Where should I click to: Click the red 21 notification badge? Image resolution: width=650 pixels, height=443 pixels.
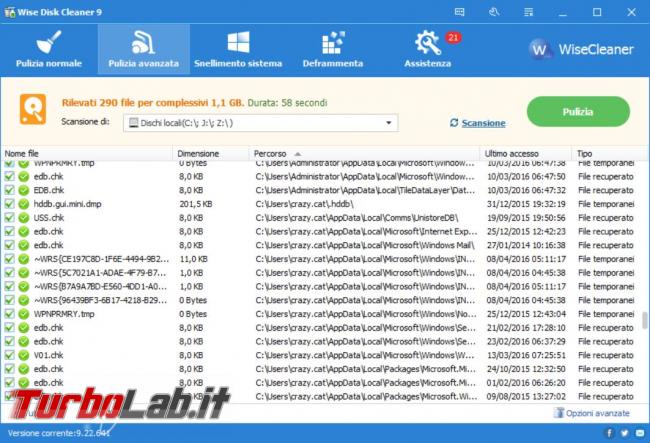[x=453, y=38]
